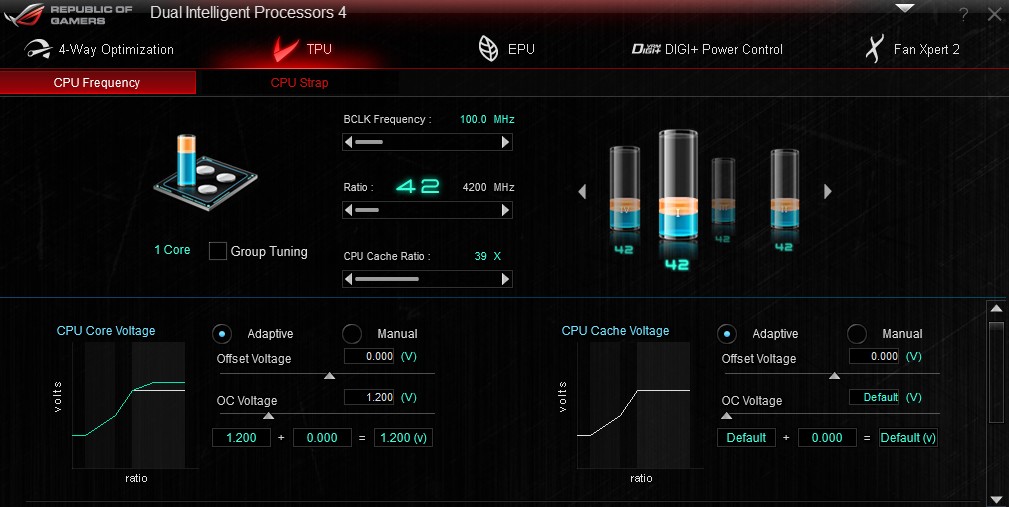Open the 4-Way Optimization tab
The width and height of the screenshot is (1009, 507).
100,50
